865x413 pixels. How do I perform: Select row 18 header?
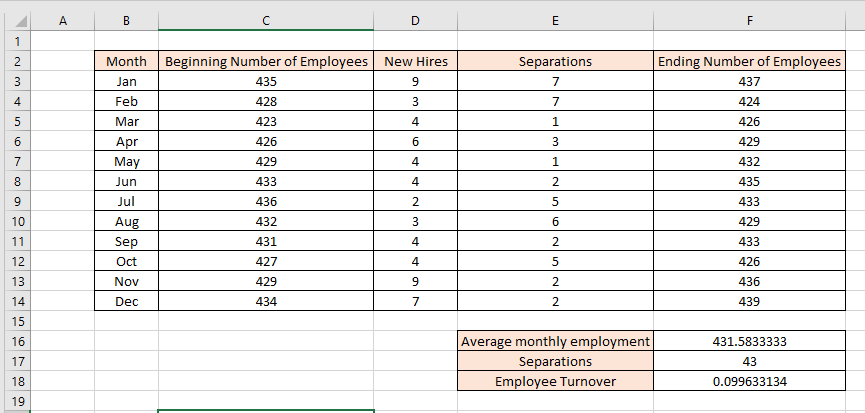click(x=18, y=381)
